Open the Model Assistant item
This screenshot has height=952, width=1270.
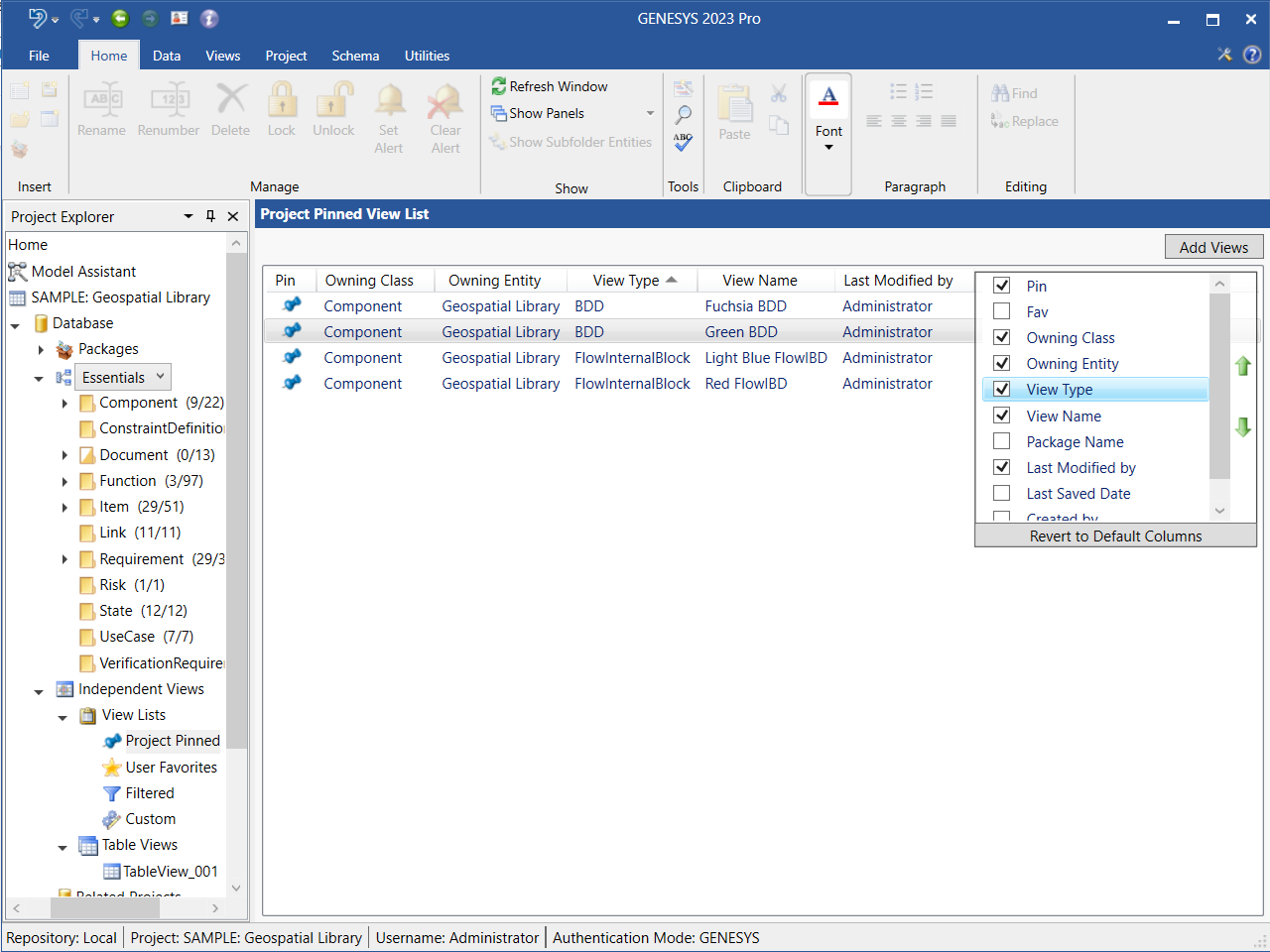point(83,272)
